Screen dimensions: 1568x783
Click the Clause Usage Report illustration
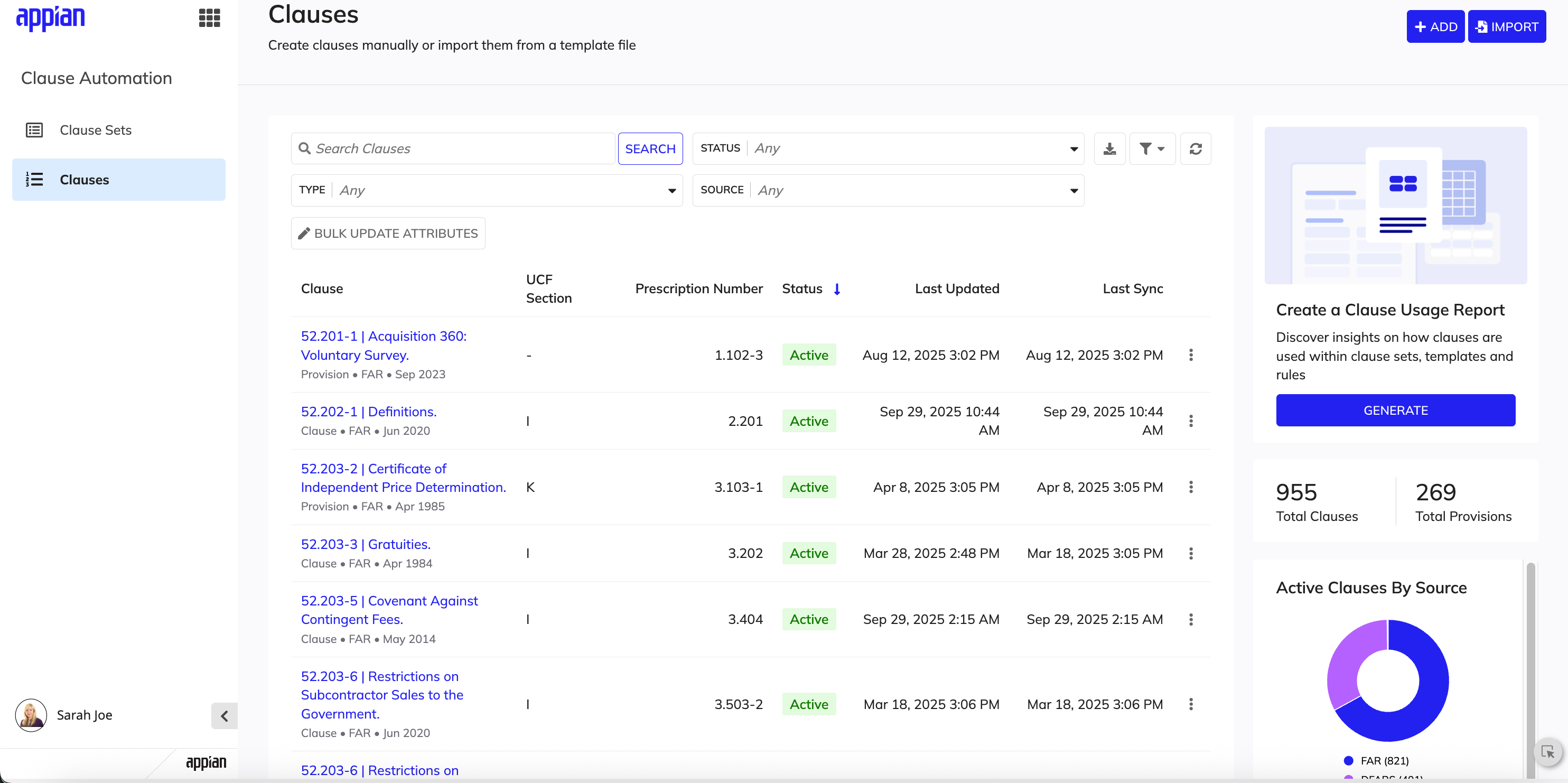pyautogui.click(x=1395, y=205)
